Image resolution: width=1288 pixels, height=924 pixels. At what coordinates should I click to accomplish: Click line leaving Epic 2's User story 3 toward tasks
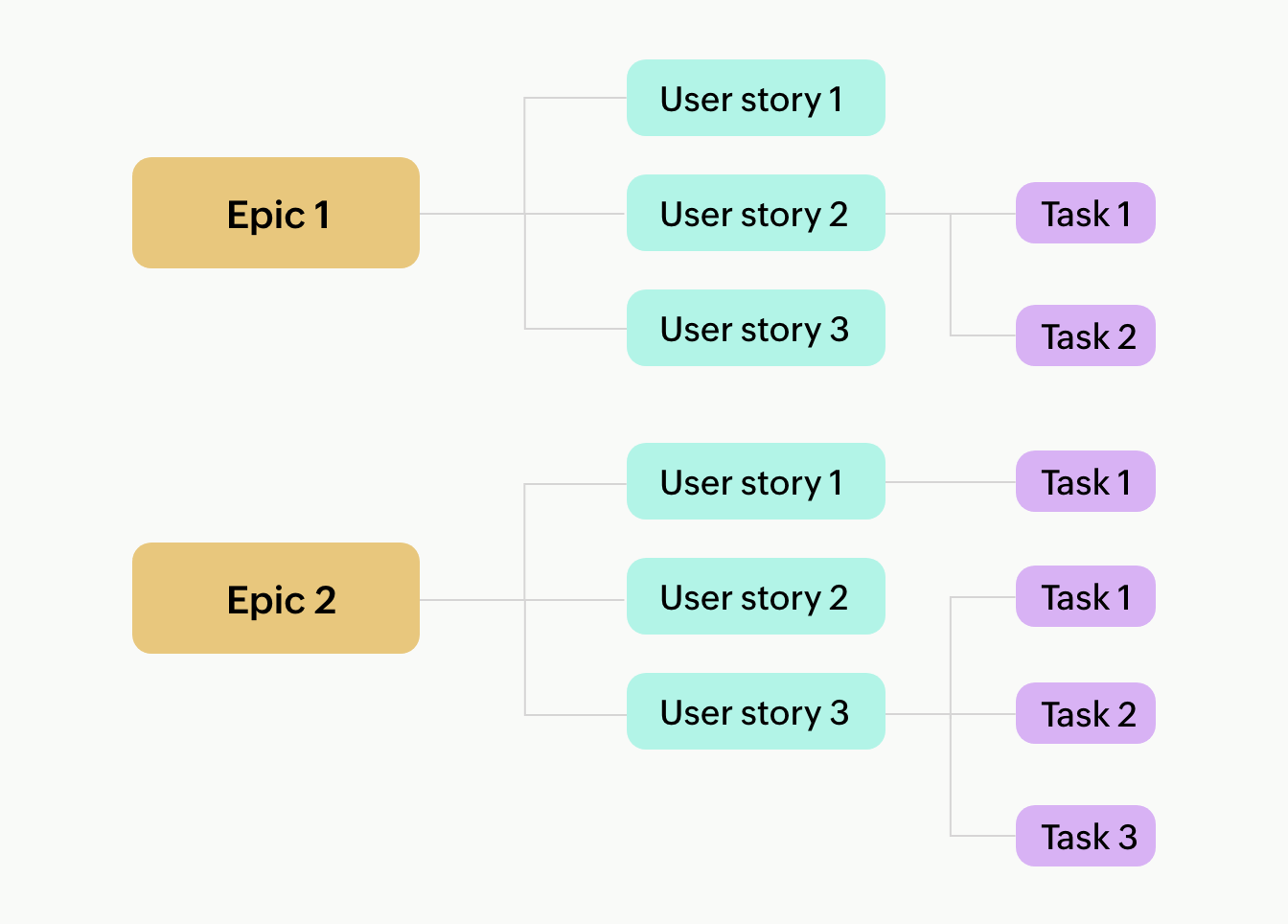pyautogui.click(x=917, y=714)
